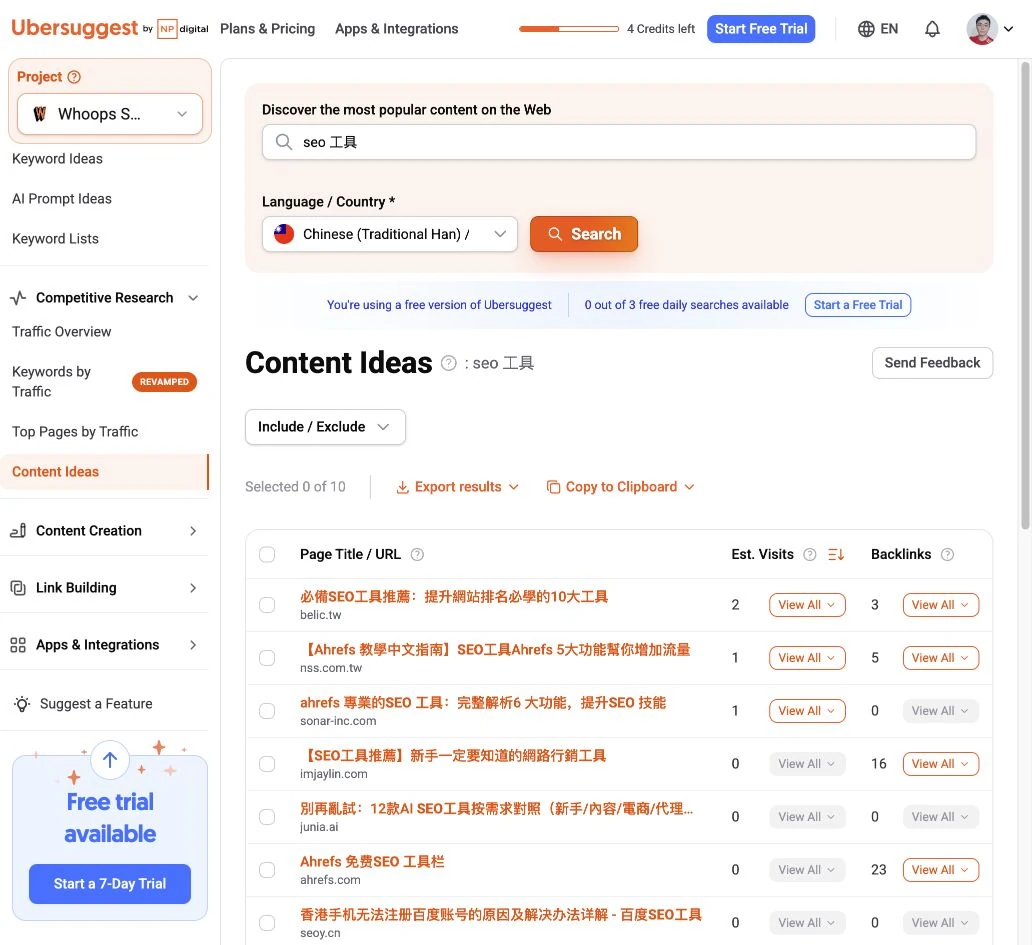Go to Keyword Ideas
The height and width of the screenshot is (945, 1032).
57,159
